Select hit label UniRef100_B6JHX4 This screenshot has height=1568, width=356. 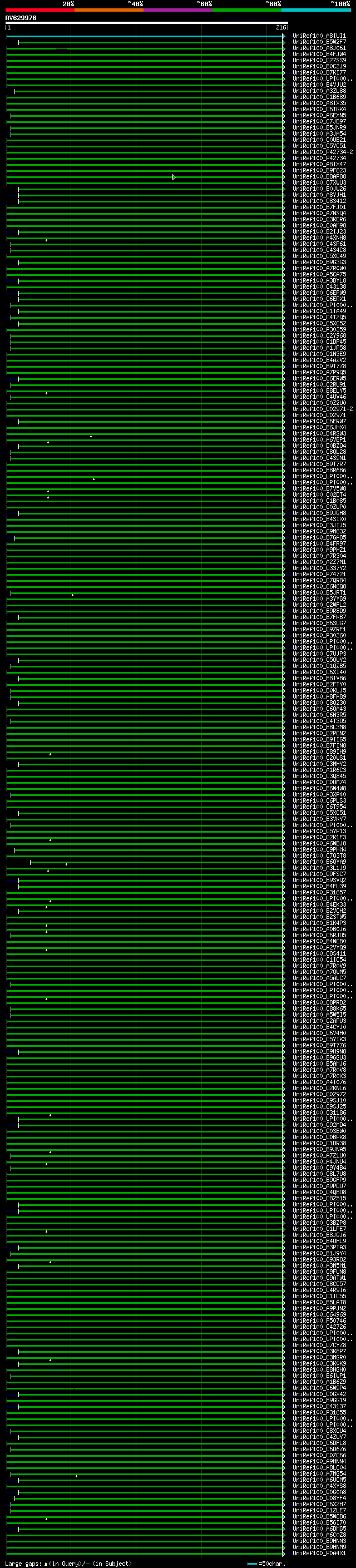tap(319, 427)
